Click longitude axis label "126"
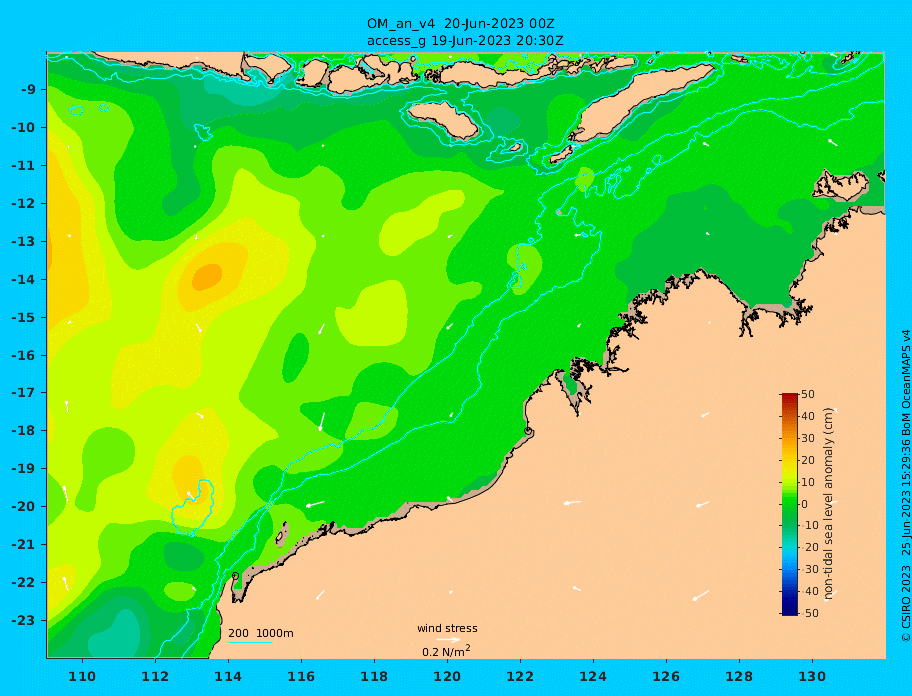Screen dimensions: 912x696 (x=666, y=676)
